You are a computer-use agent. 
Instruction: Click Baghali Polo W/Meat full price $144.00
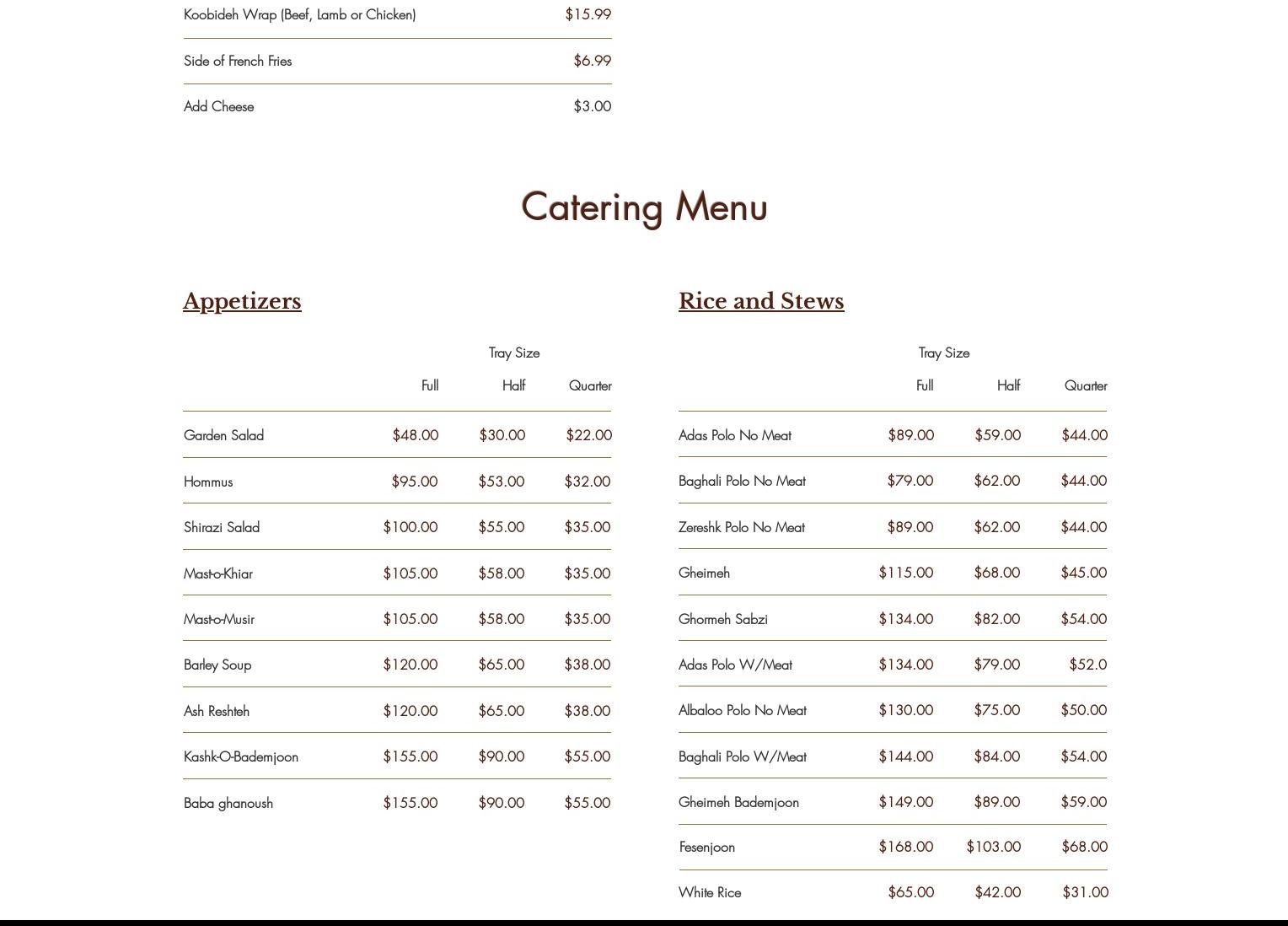coord(905,756)
